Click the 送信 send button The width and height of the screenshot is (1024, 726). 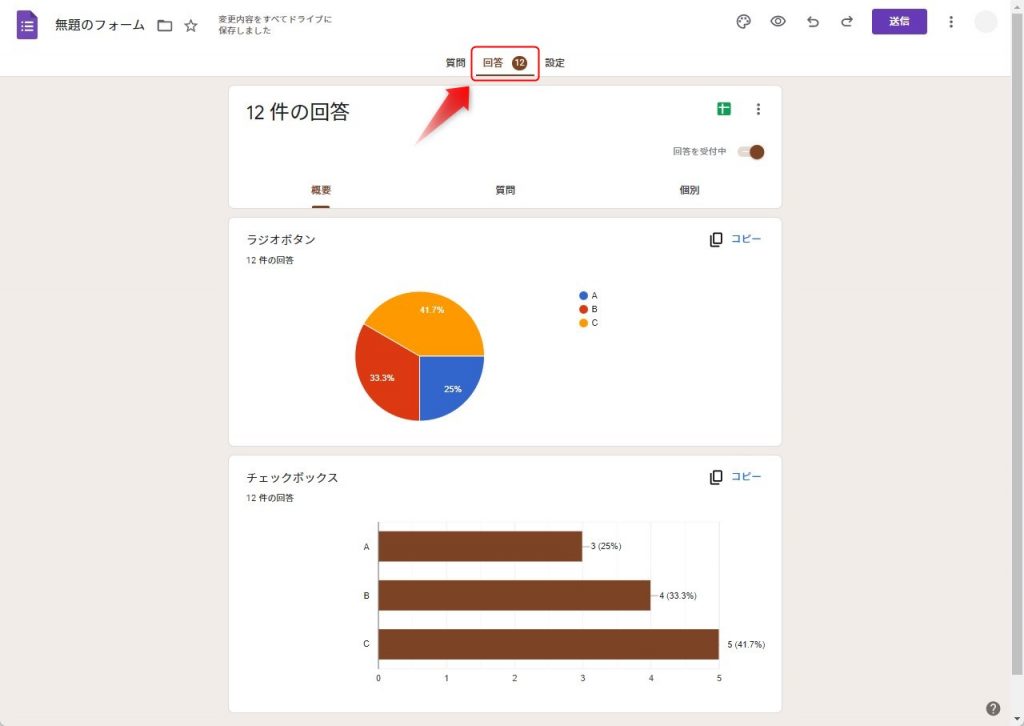899,22
